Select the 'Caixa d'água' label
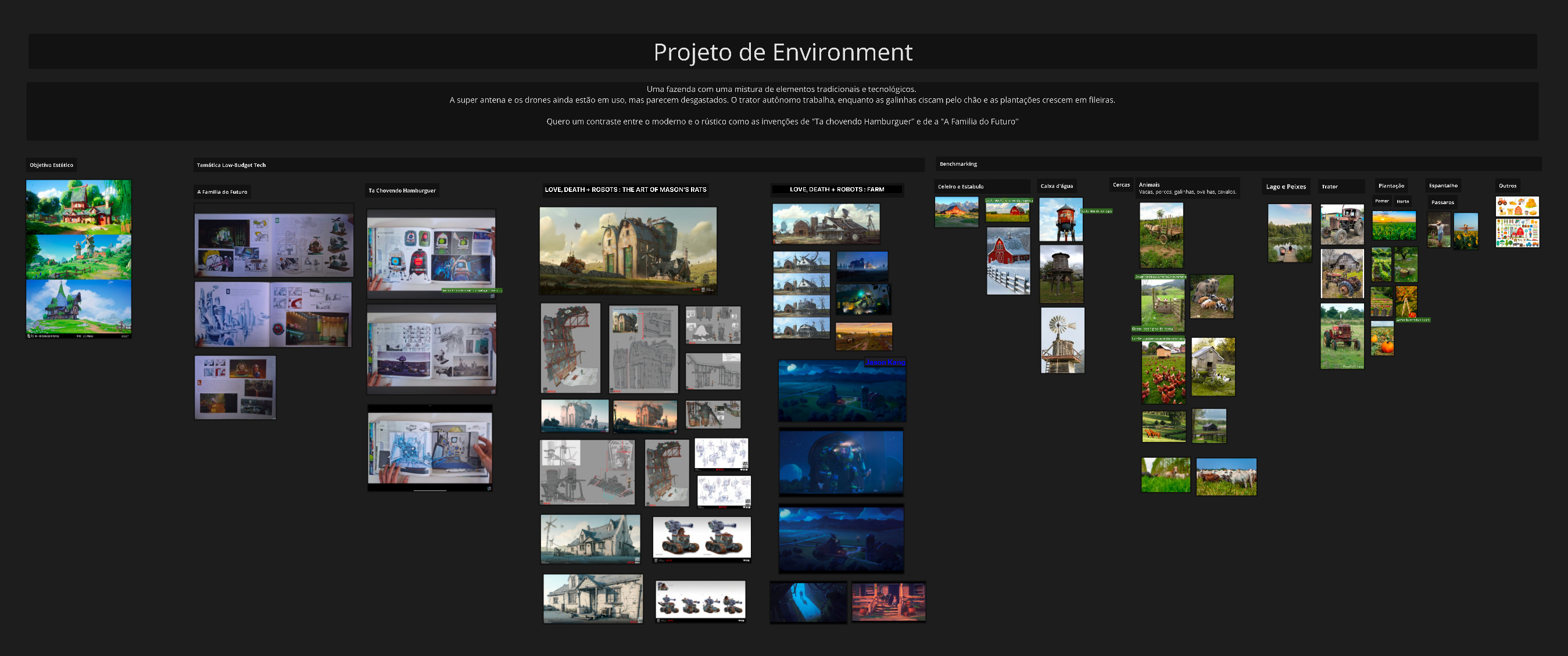Image resolution: width=1568 pixels, height=656 pixels. point(1057,186)
